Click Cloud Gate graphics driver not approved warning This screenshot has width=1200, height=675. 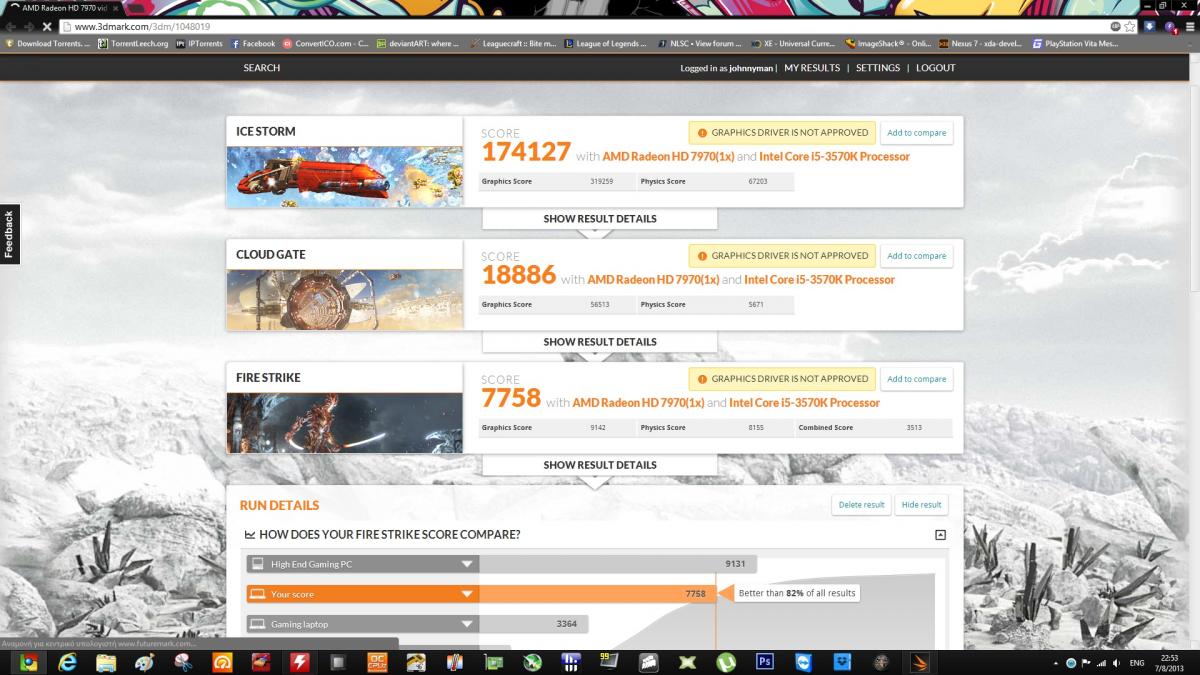click(x=782, y=256)
